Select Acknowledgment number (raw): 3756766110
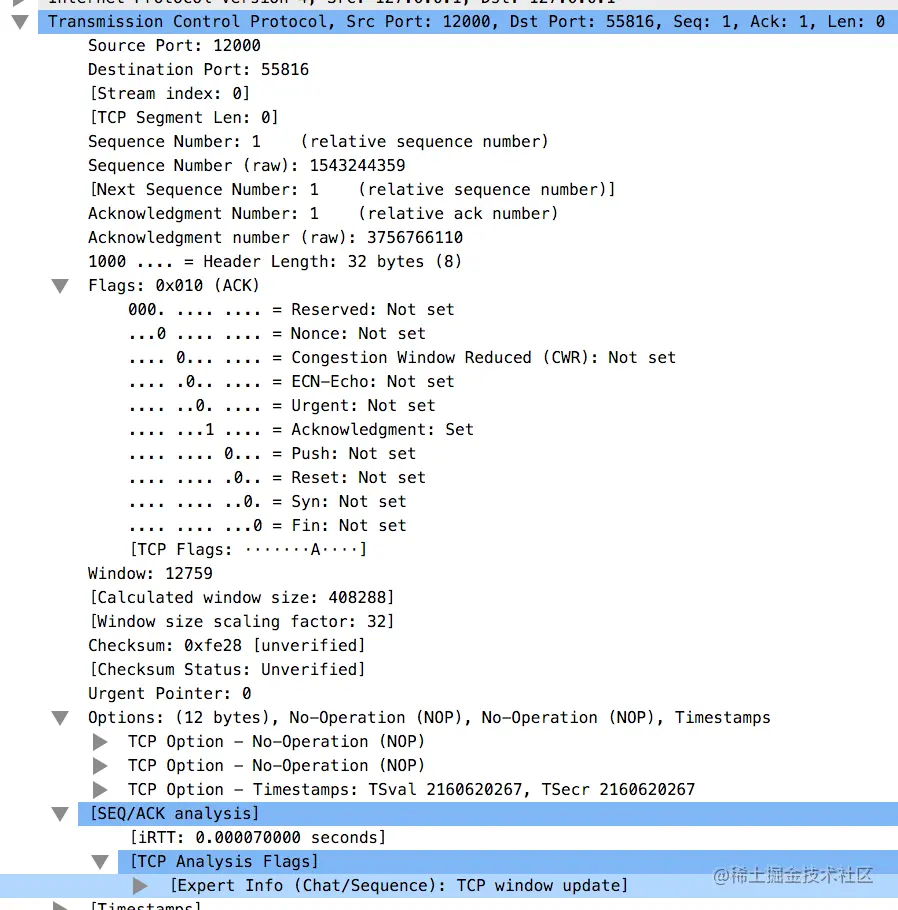 pos(275,238)
